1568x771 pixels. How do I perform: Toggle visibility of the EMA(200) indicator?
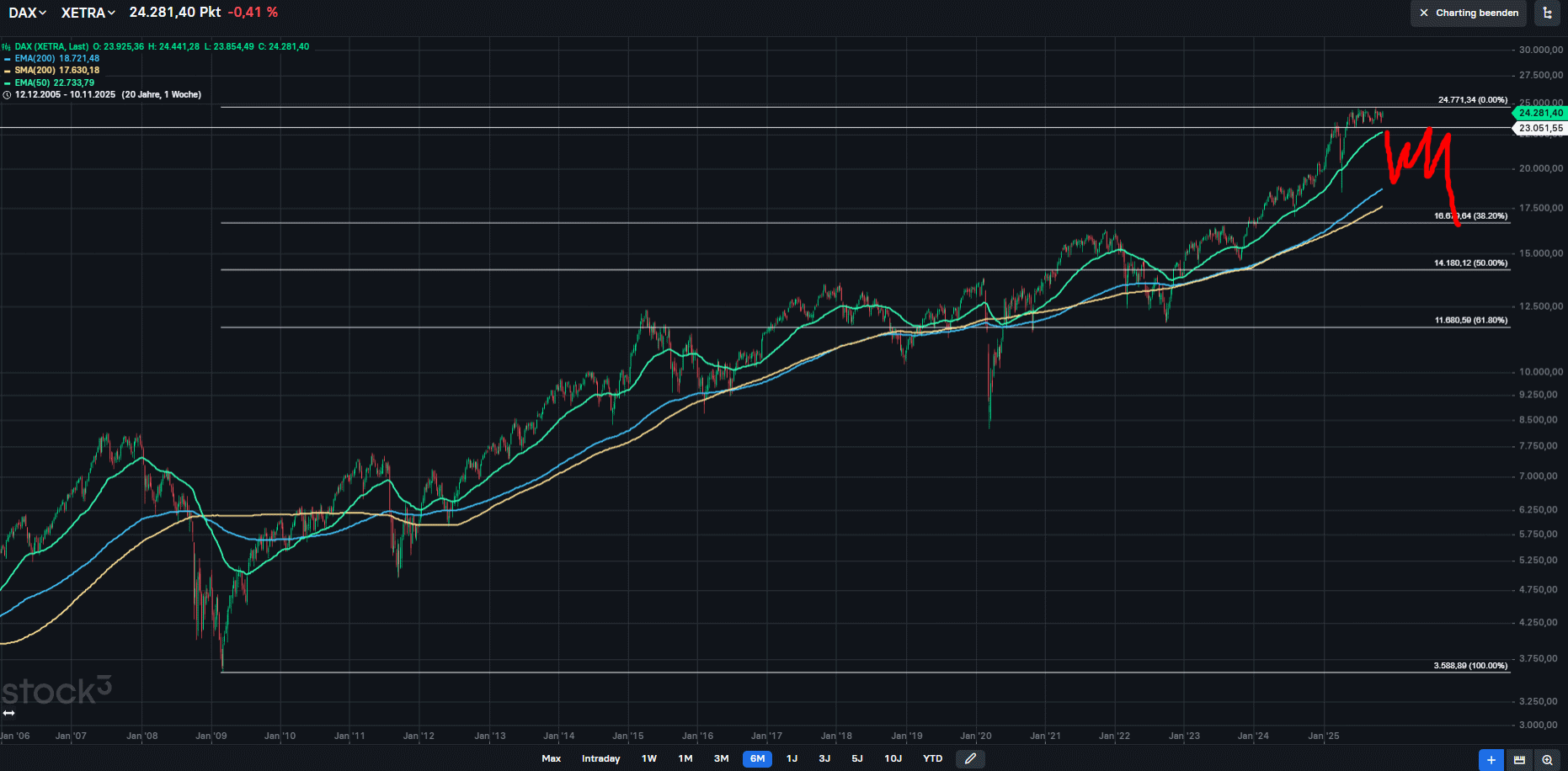[7, 58]
